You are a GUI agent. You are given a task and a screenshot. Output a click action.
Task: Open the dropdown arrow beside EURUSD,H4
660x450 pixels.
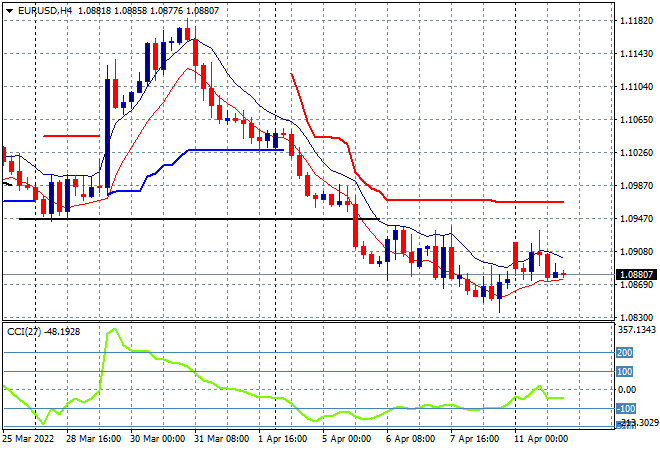click(x=8, y=8)
